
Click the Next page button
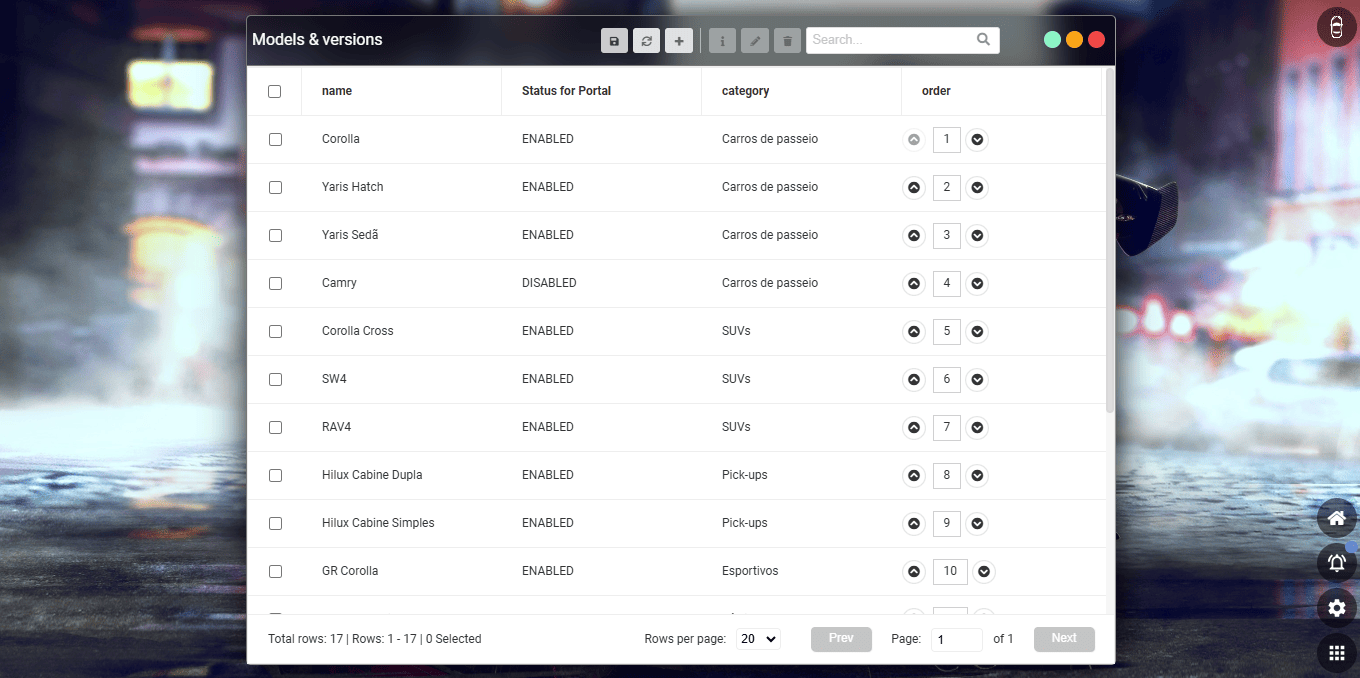pos(1064,639)
